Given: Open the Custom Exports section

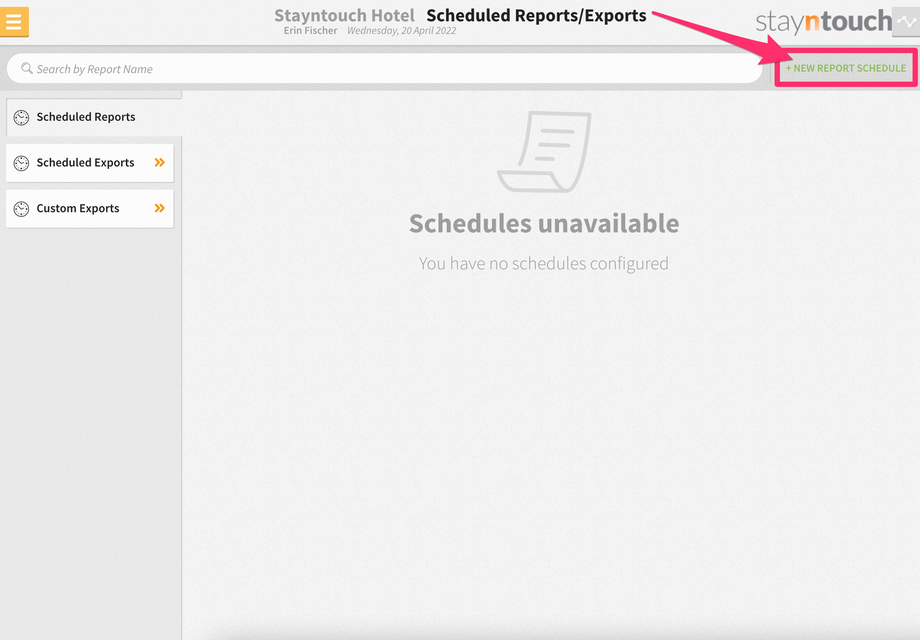Looking at the screenshot, I should point(90,209).
